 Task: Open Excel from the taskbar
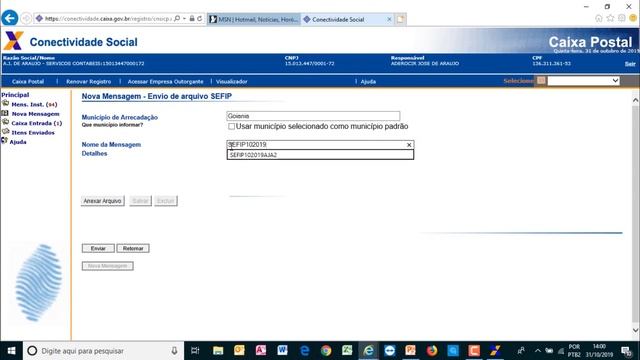347,351
